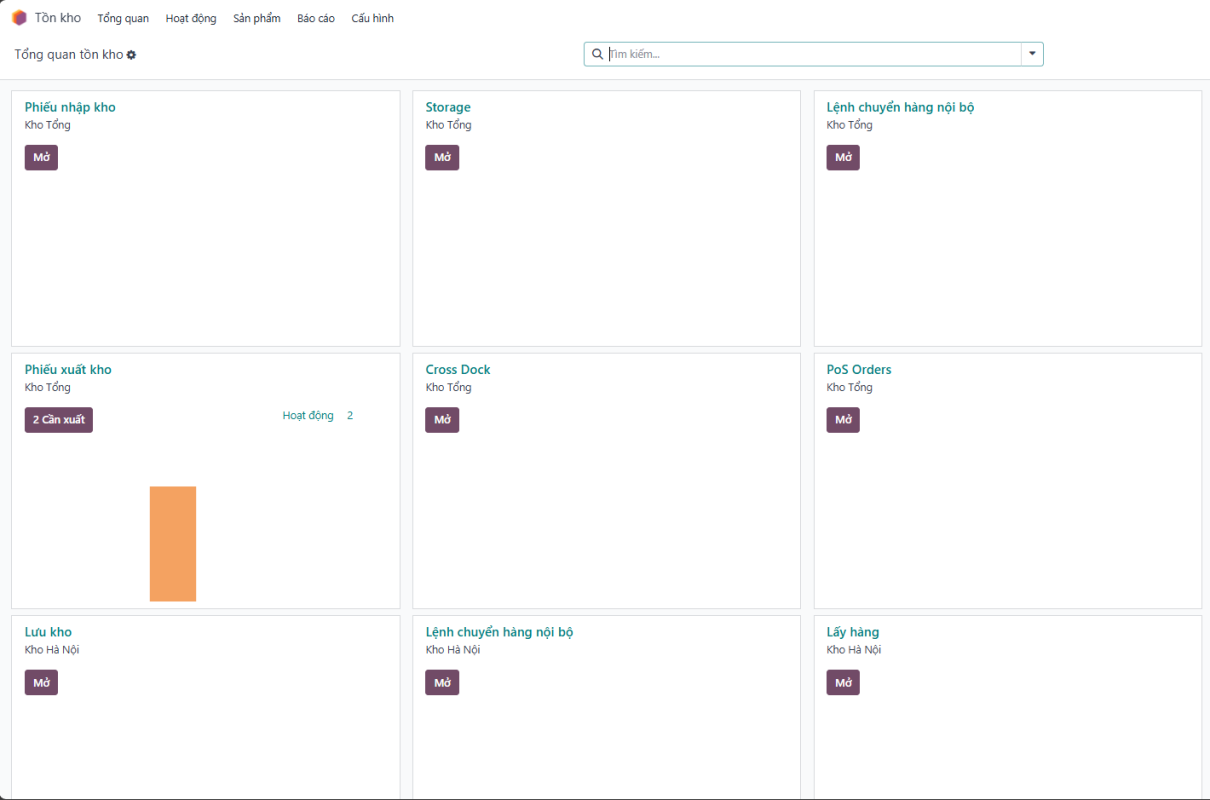Click the magnifier icon in the search bar
Image resolution: width=1210 pixels, height=800 pixels.
click(x=598, y=54)
